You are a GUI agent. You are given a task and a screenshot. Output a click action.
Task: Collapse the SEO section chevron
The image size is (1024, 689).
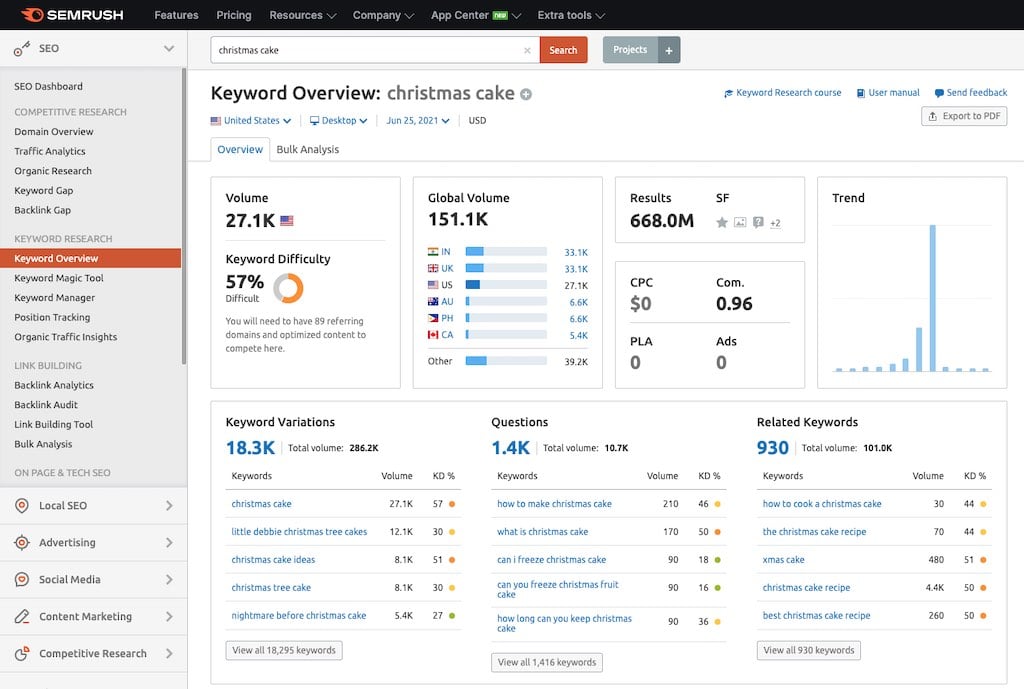169,48
